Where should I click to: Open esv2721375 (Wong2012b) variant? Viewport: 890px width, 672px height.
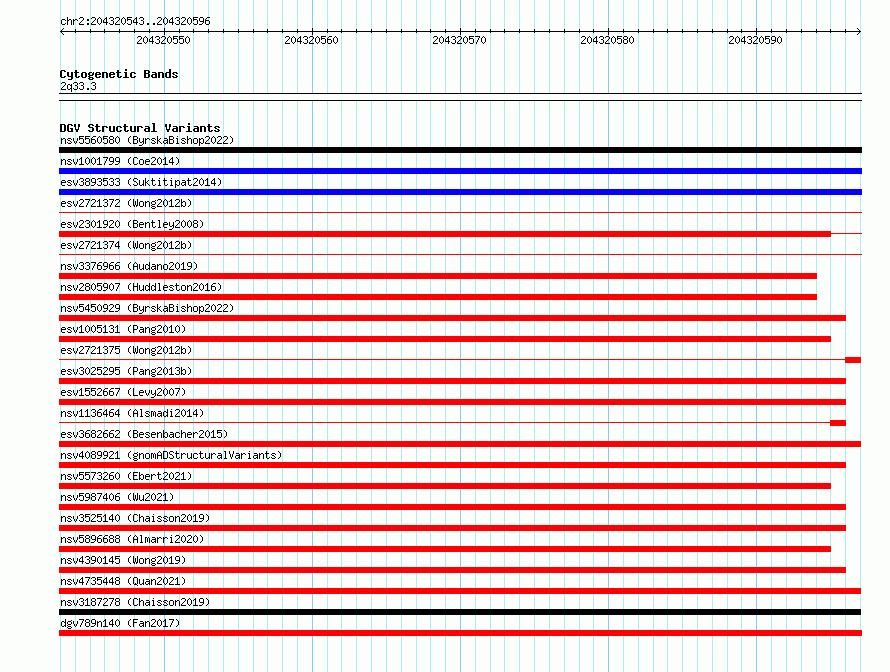click(x=126, y=350)
